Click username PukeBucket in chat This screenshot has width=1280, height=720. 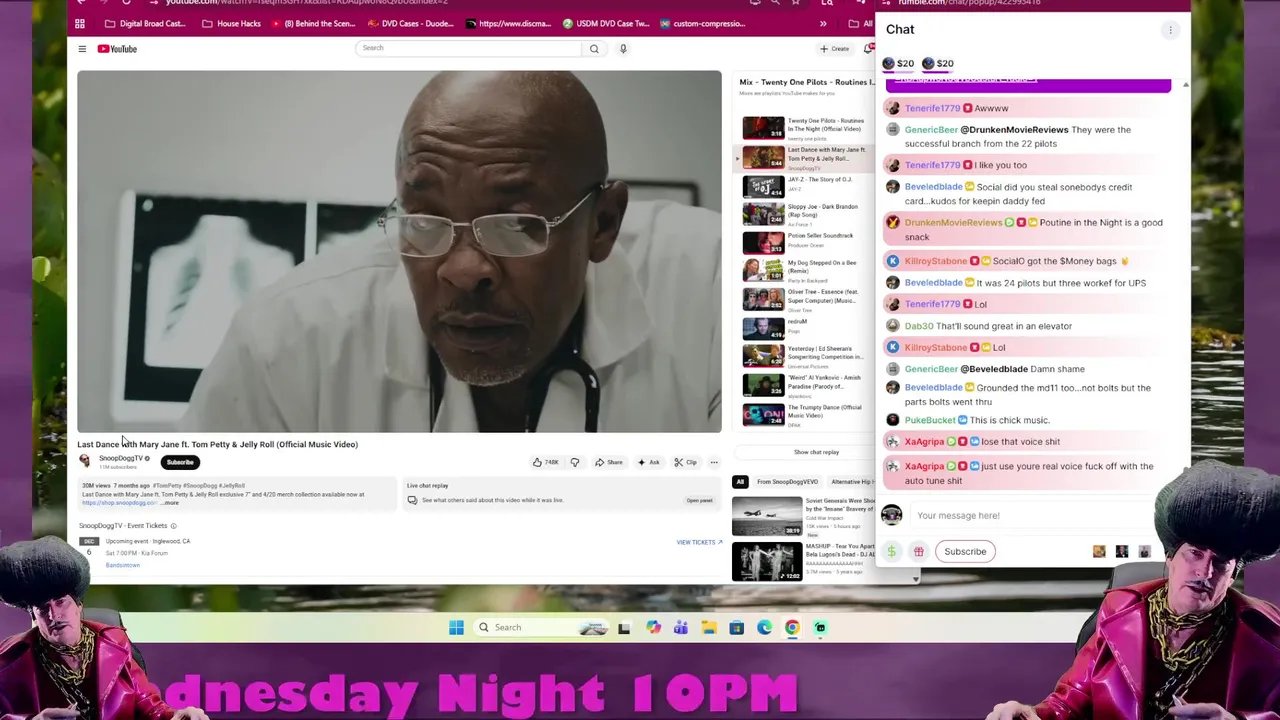(x=930, y=420)
